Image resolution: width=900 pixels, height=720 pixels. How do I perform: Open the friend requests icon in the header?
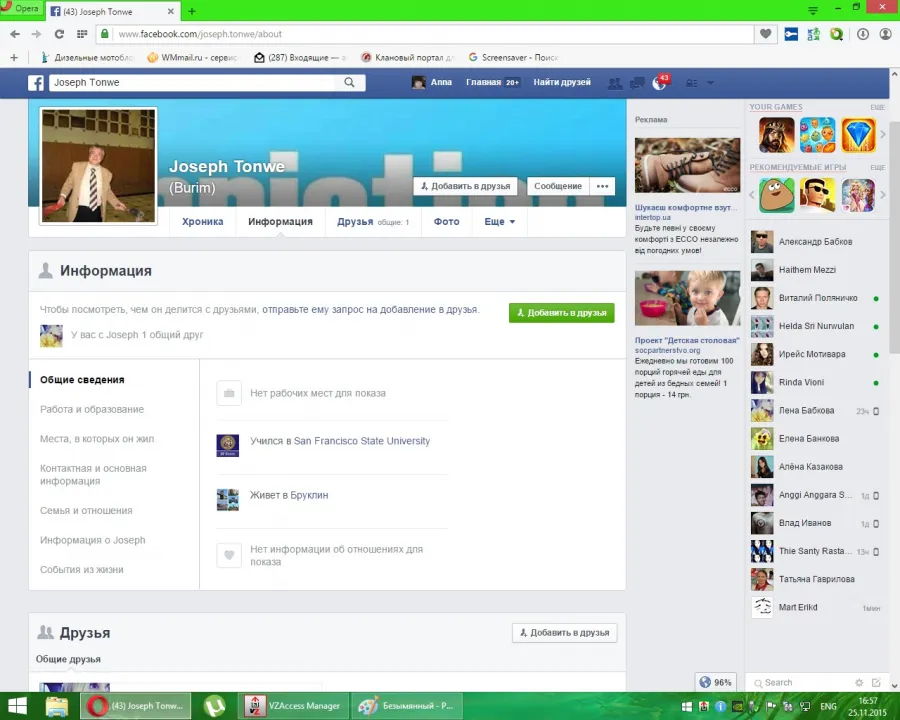click(x=615, y=83)
